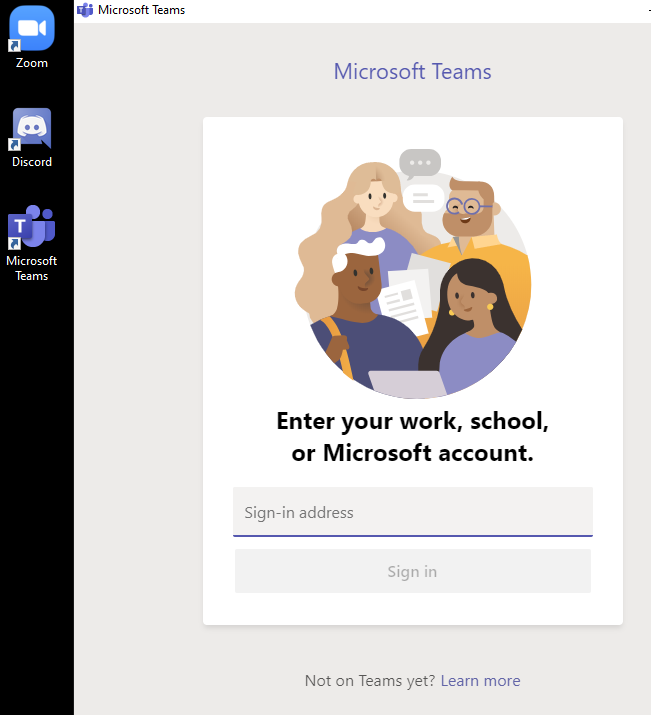Image resolution: width=651 pixels, height=715 pixels.
Task: Open the Learn more link
Action: (x=480, y=680)
